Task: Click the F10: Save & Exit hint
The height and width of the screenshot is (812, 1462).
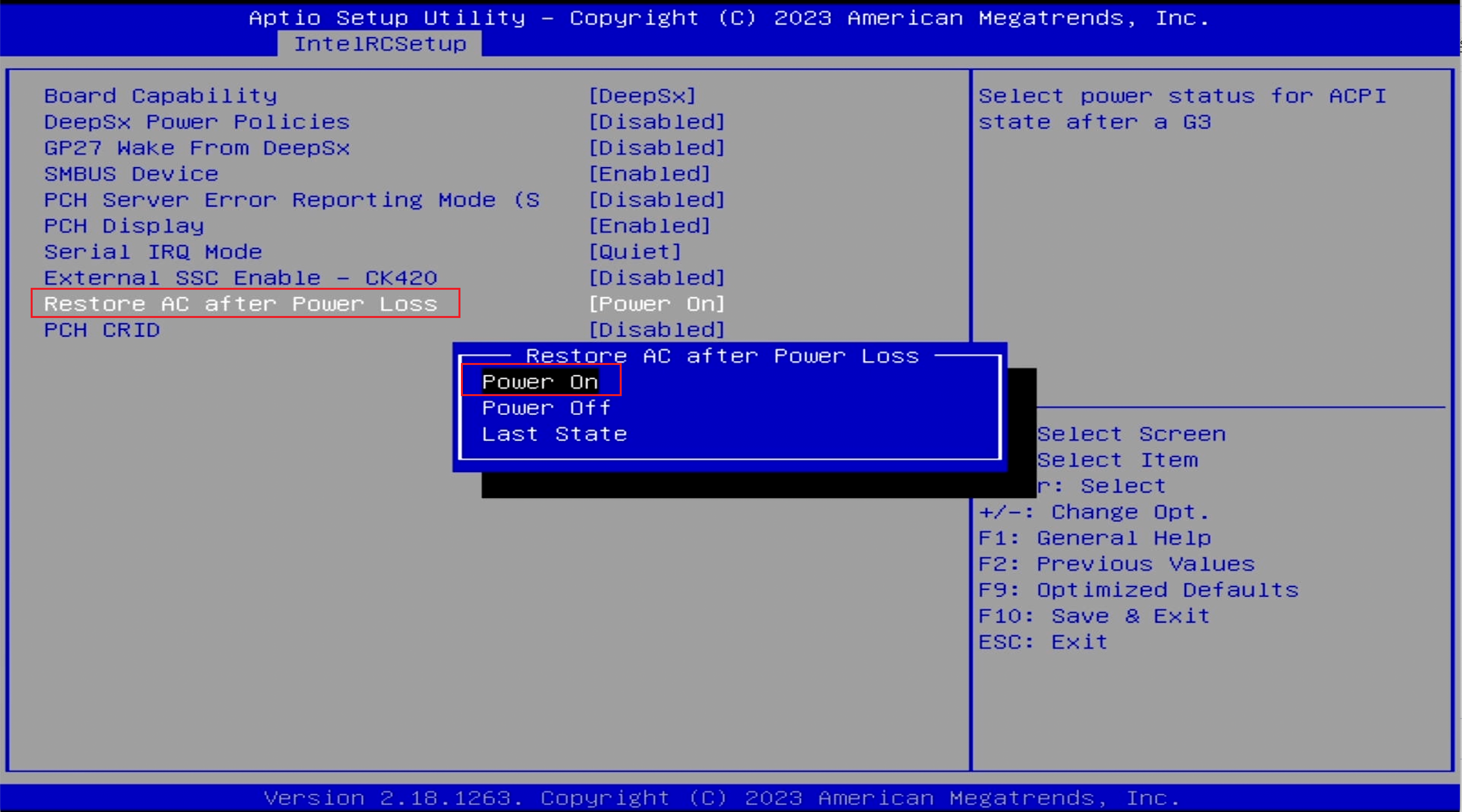Action: click(1094, 616)
